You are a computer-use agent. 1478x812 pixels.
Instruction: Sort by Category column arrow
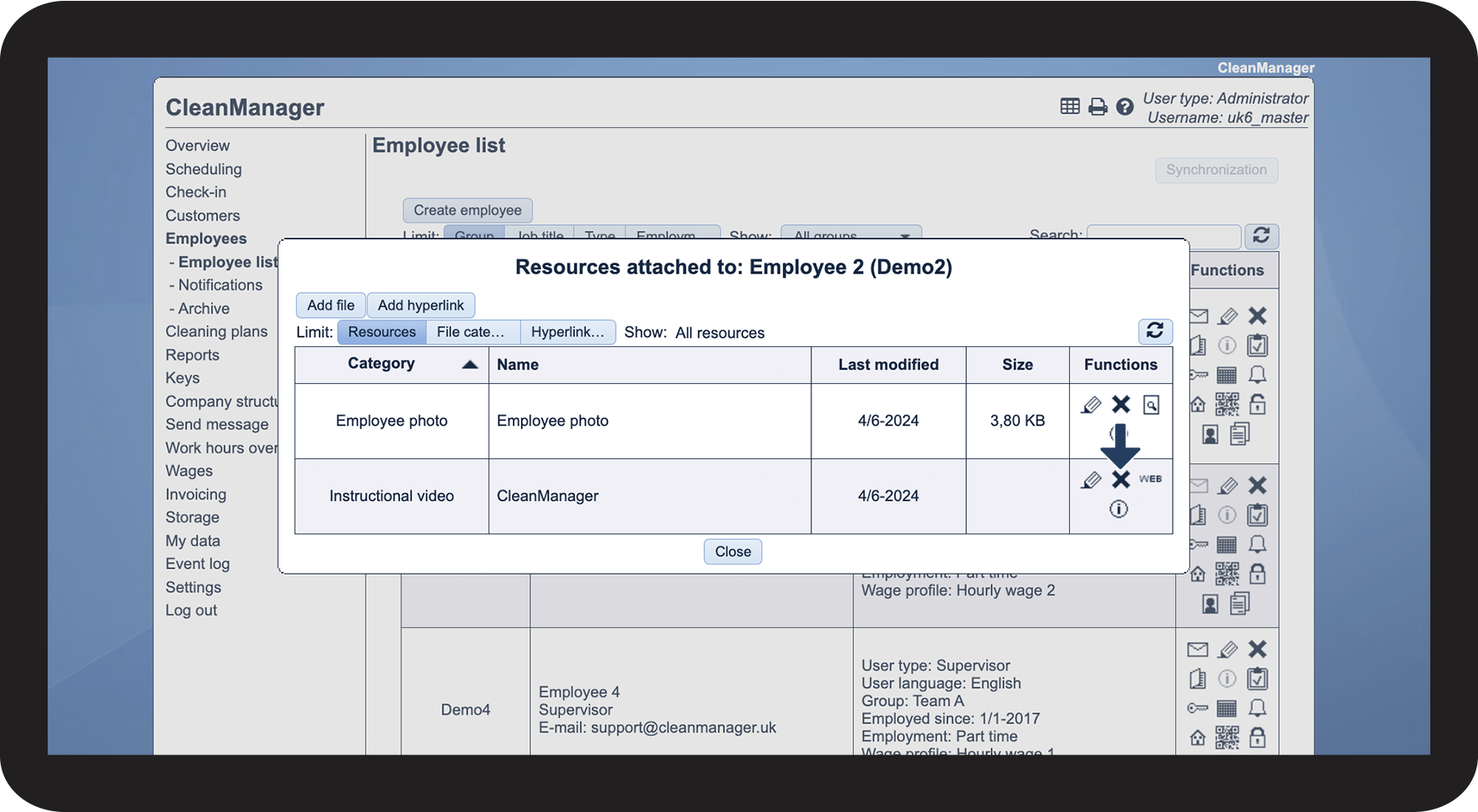pos(470,365)
